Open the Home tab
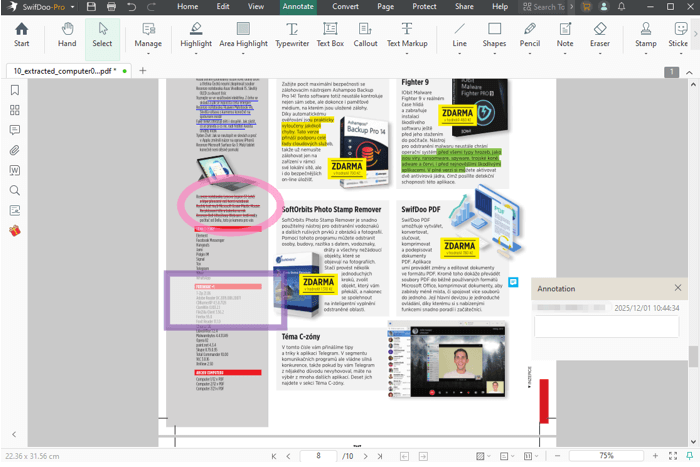 tap(188, 7)
